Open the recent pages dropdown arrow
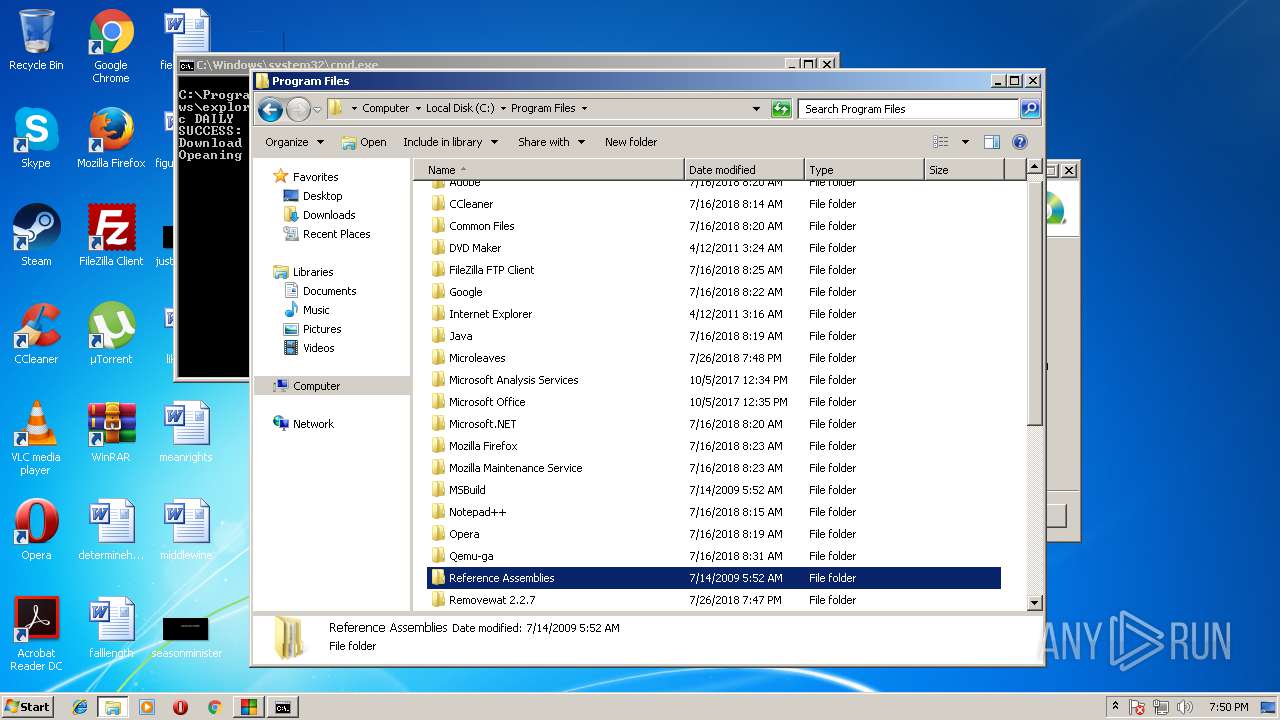This screenshot has width=1280, height=720. coord(317,109)
